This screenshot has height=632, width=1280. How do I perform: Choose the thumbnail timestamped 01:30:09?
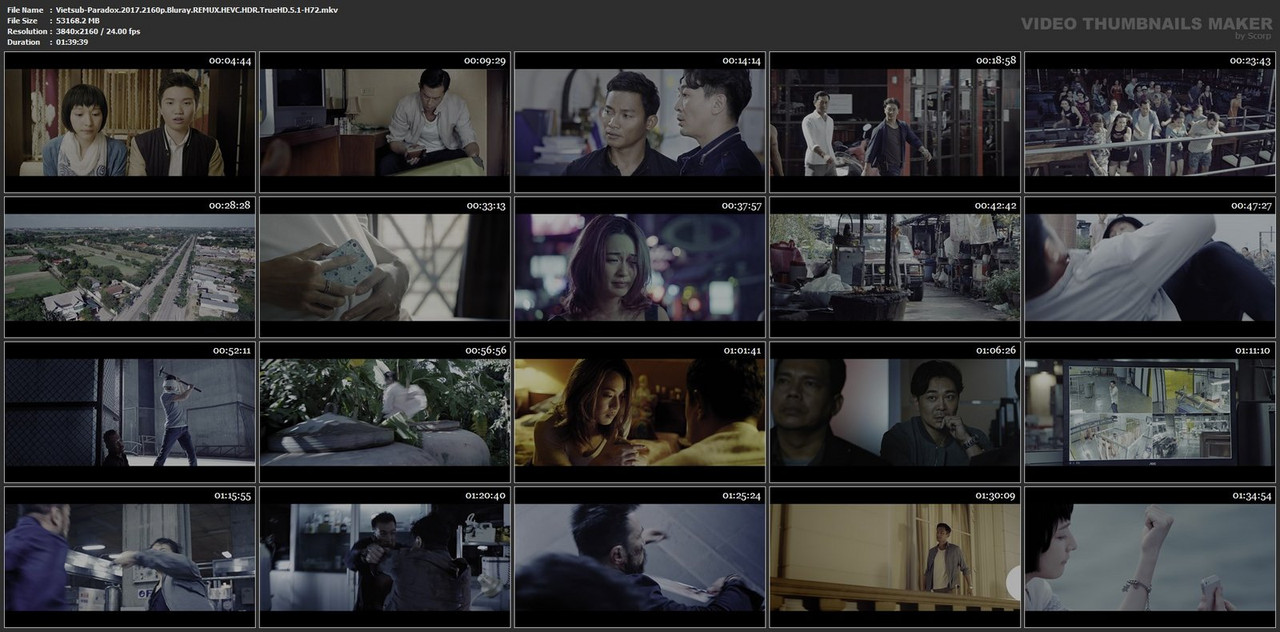coord(895,557)
